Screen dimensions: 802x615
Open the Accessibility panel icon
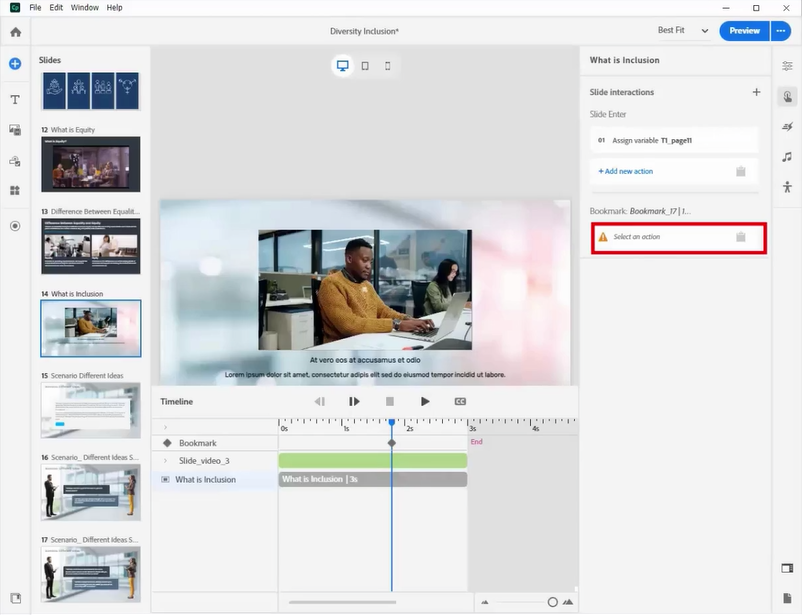point(787,187)
